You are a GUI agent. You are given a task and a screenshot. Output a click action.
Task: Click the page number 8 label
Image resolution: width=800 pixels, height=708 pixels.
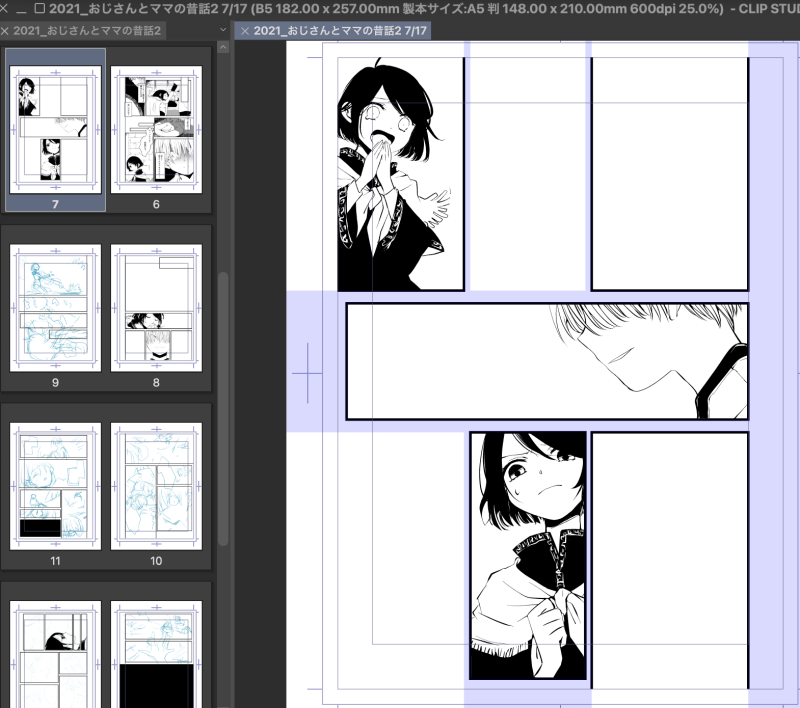click(156, 383)
